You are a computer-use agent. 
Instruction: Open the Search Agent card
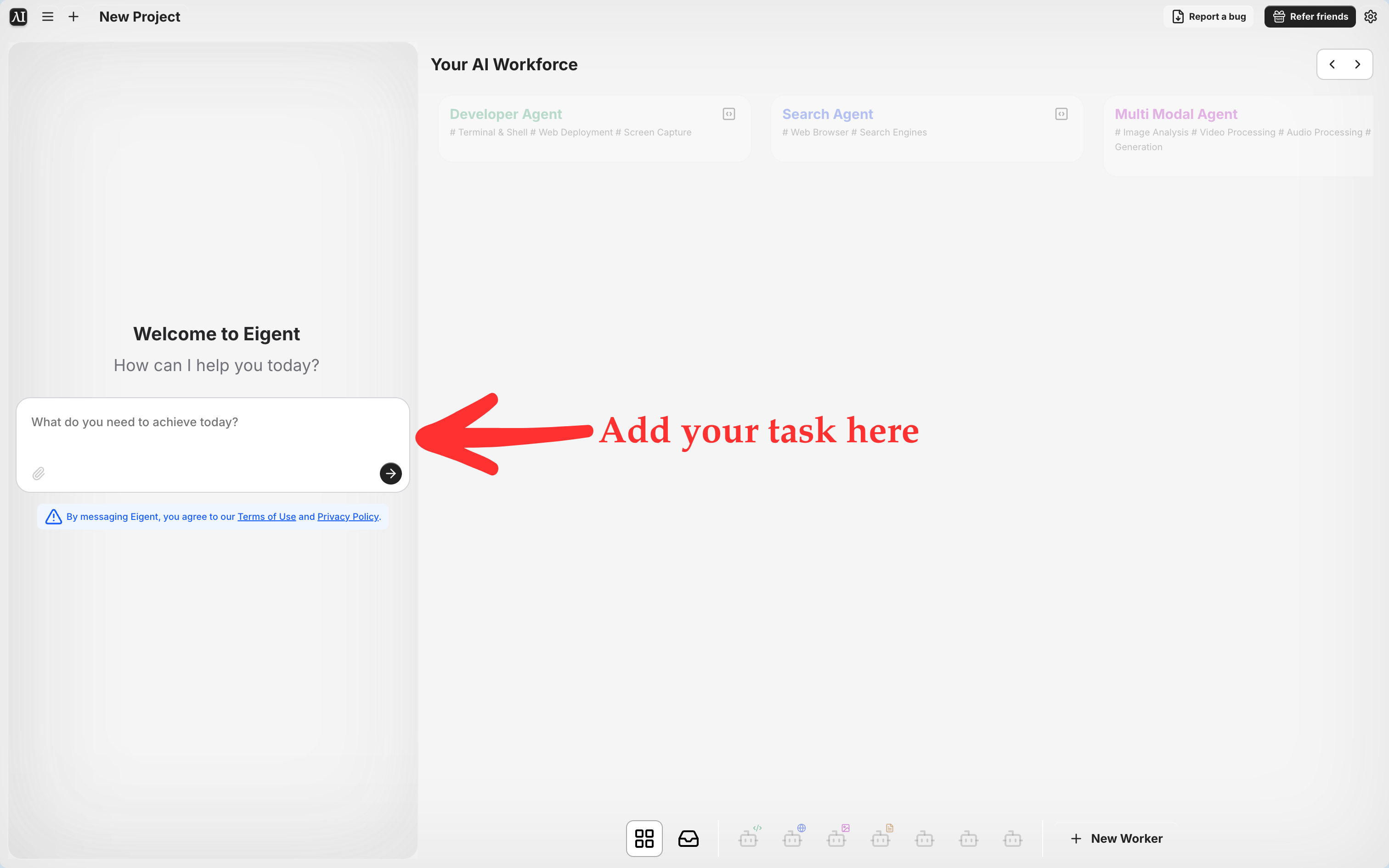point(927,129)
